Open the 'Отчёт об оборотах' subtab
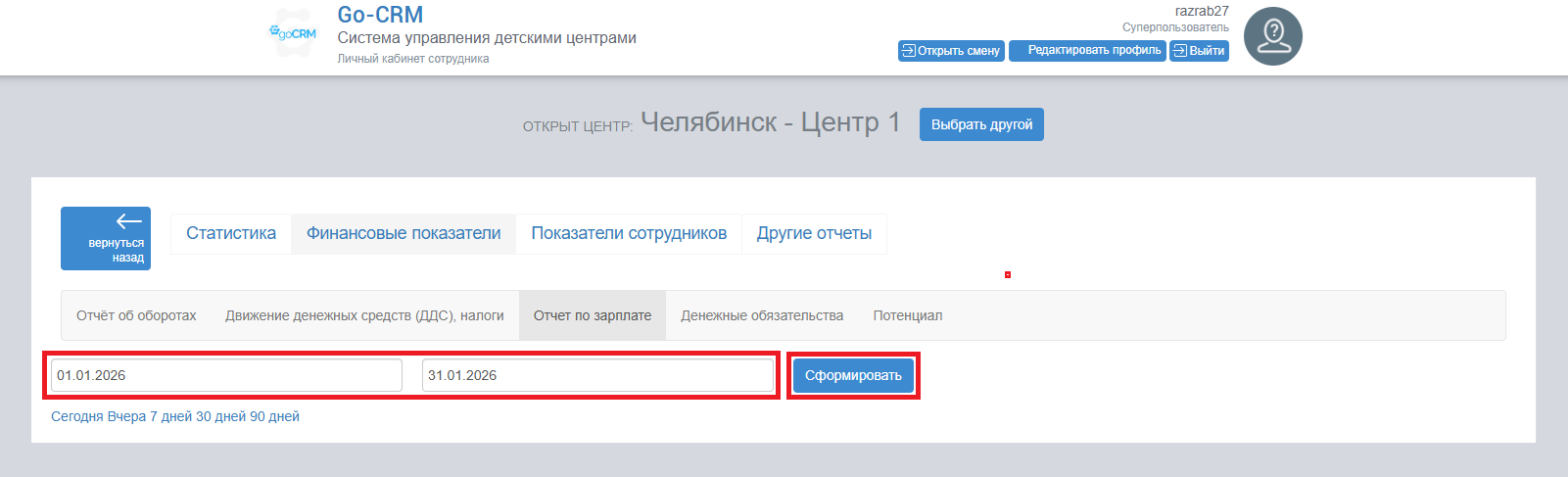 tap(136, 315)
